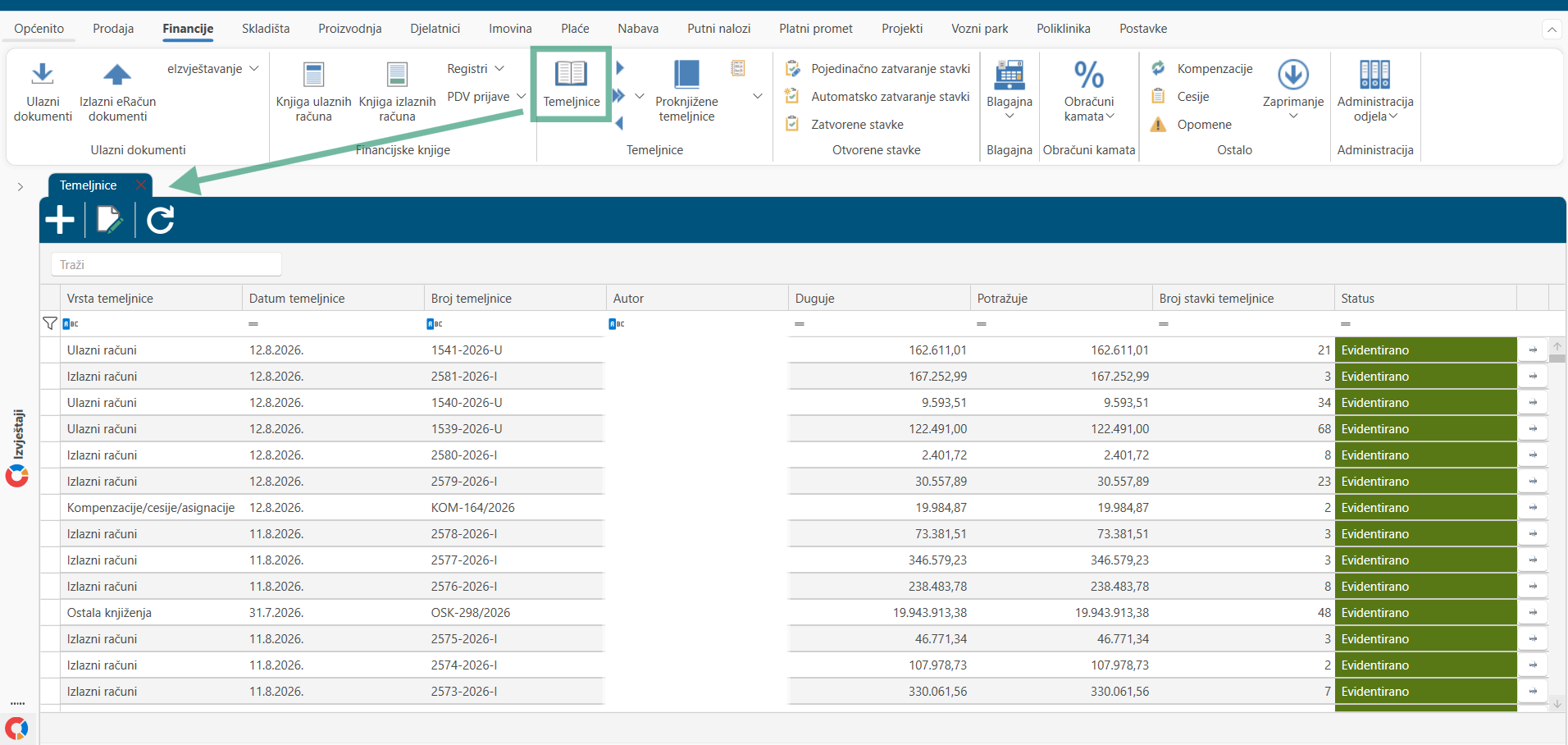Click the Traži search field

[166, 264]
